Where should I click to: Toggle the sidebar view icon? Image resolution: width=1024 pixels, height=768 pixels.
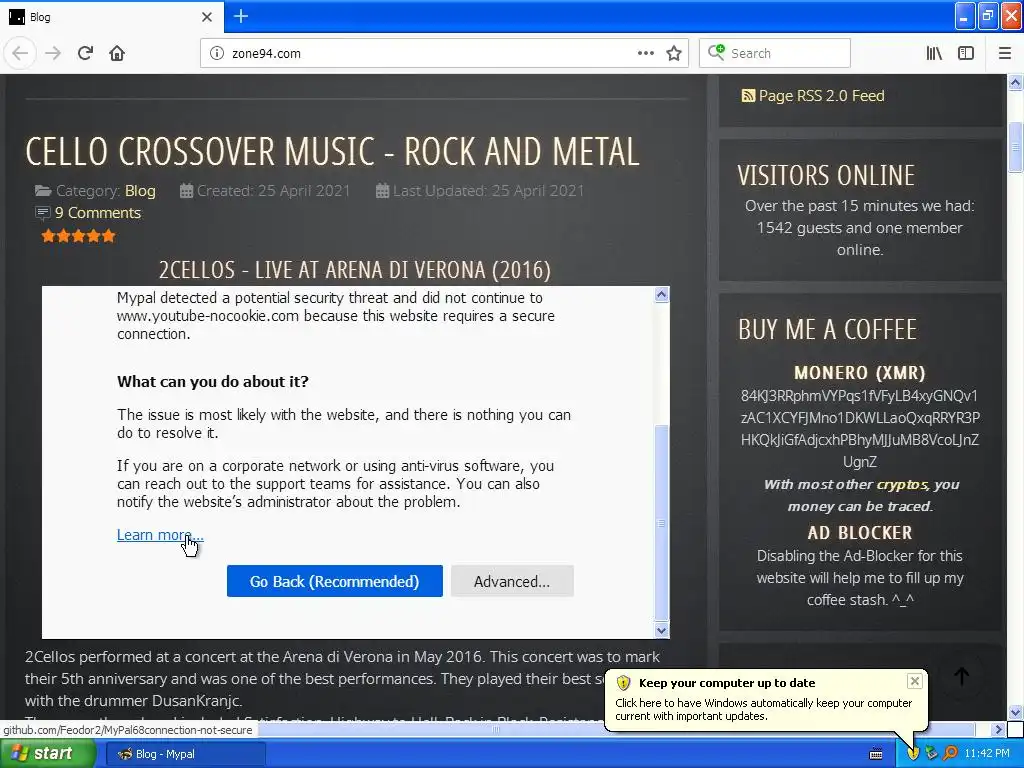coord(966,54)
